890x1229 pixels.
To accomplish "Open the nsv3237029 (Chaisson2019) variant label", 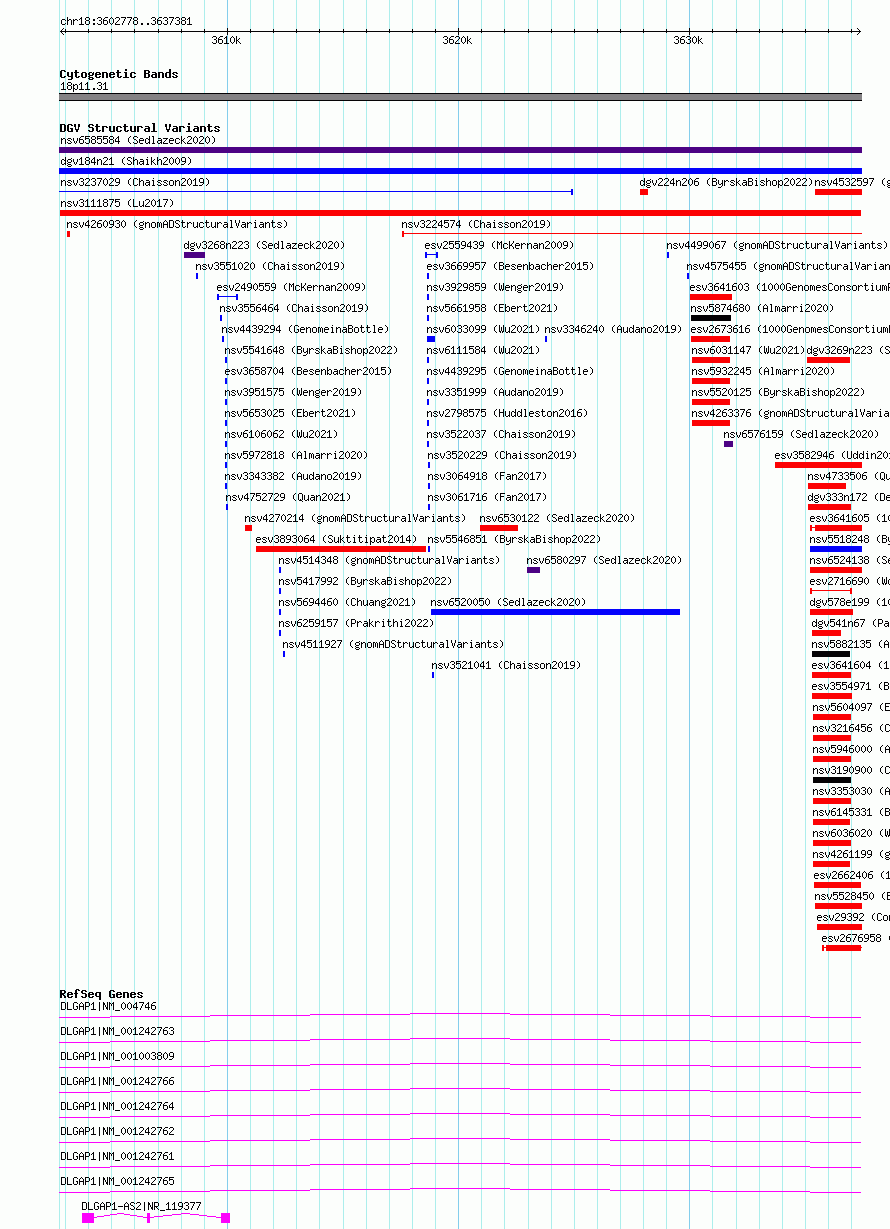I will click(x=135, y=182).
